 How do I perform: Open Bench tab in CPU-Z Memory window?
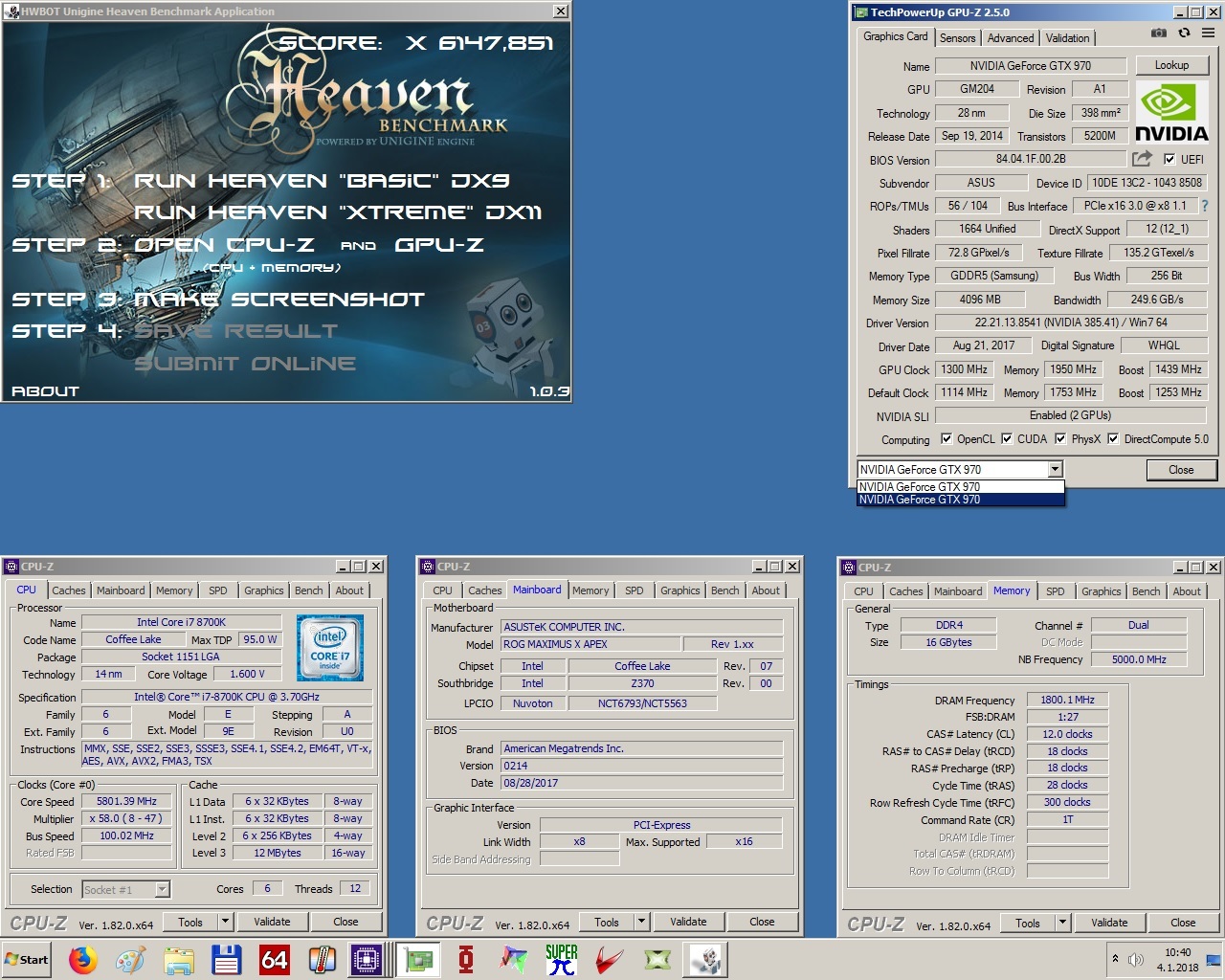pyautogui.click(x=1146, y=591)
